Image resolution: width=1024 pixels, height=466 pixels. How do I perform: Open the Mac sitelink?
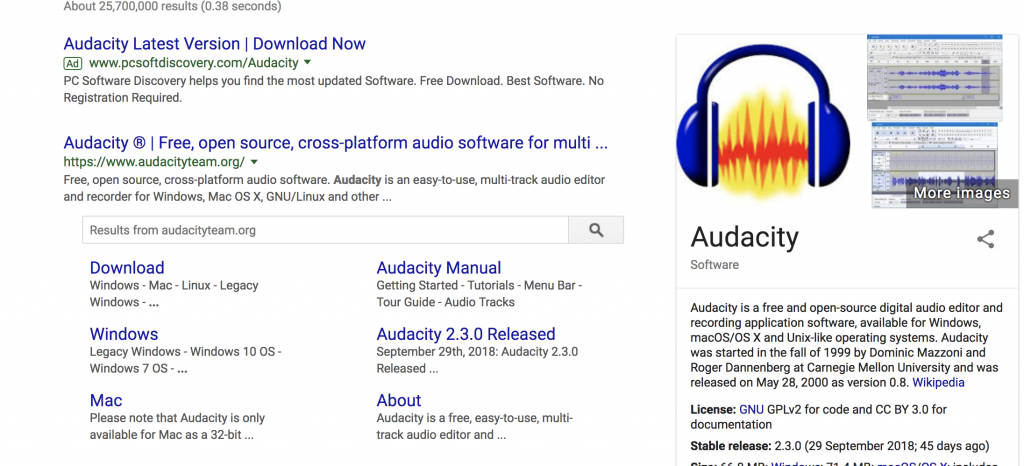(x=106, y=400)
